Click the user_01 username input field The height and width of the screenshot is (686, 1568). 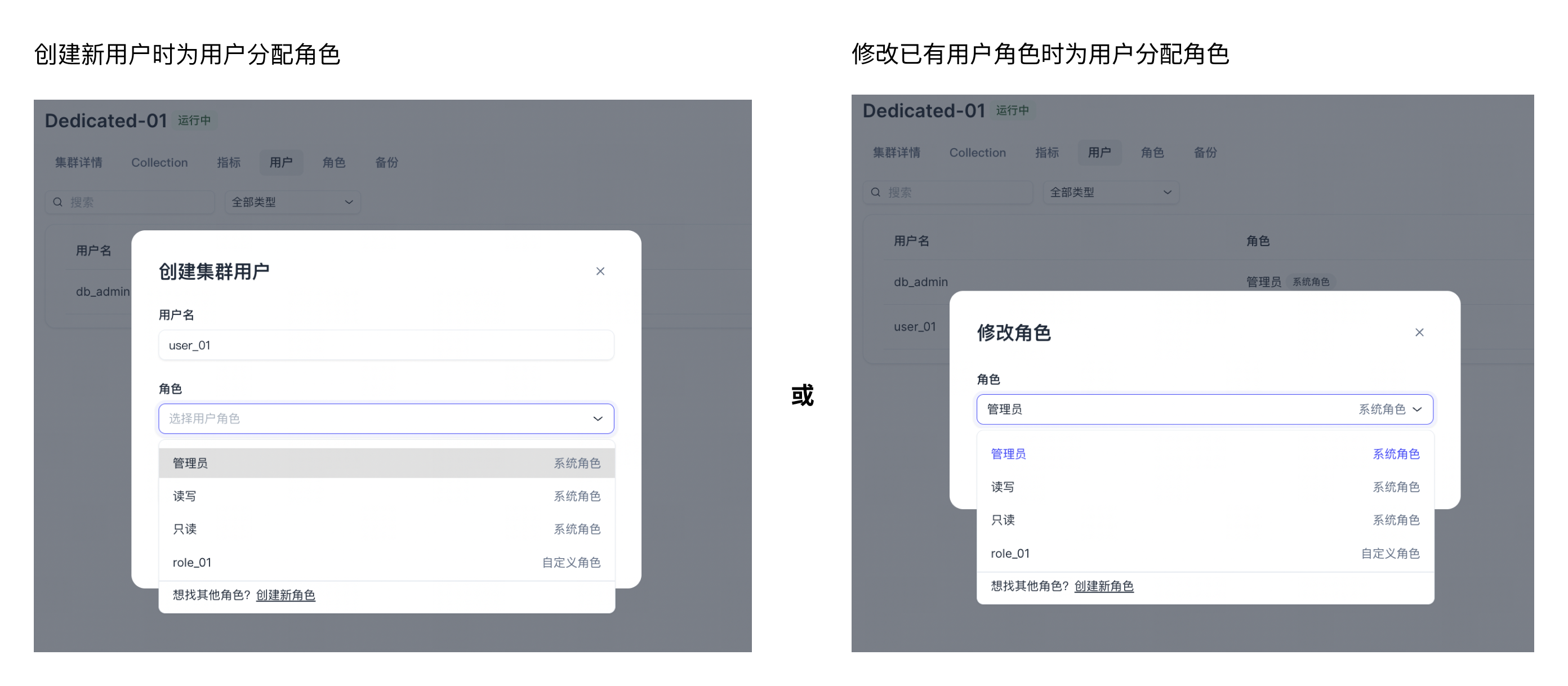coord(386,345)
